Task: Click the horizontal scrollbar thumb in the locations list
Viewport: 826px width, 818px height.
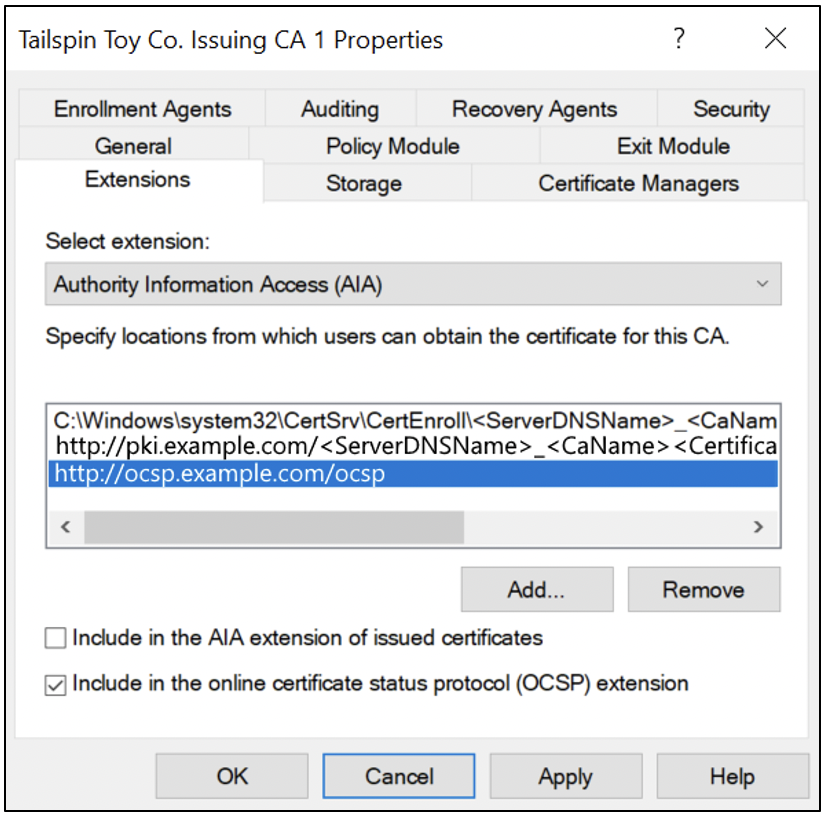Action: [274, 526]
